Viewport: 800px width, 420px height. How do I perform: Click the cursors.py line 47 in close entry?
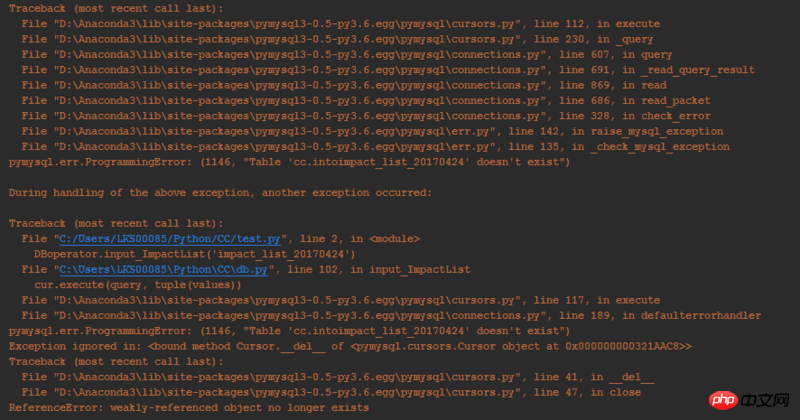point(331,392)
